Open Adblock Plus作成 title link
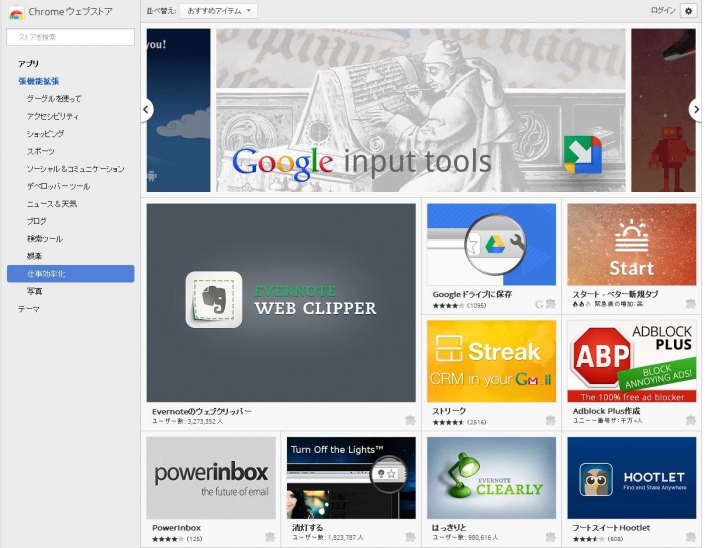Screen dimensions: 705x548 pyautogui.click(x=606, y=411)
